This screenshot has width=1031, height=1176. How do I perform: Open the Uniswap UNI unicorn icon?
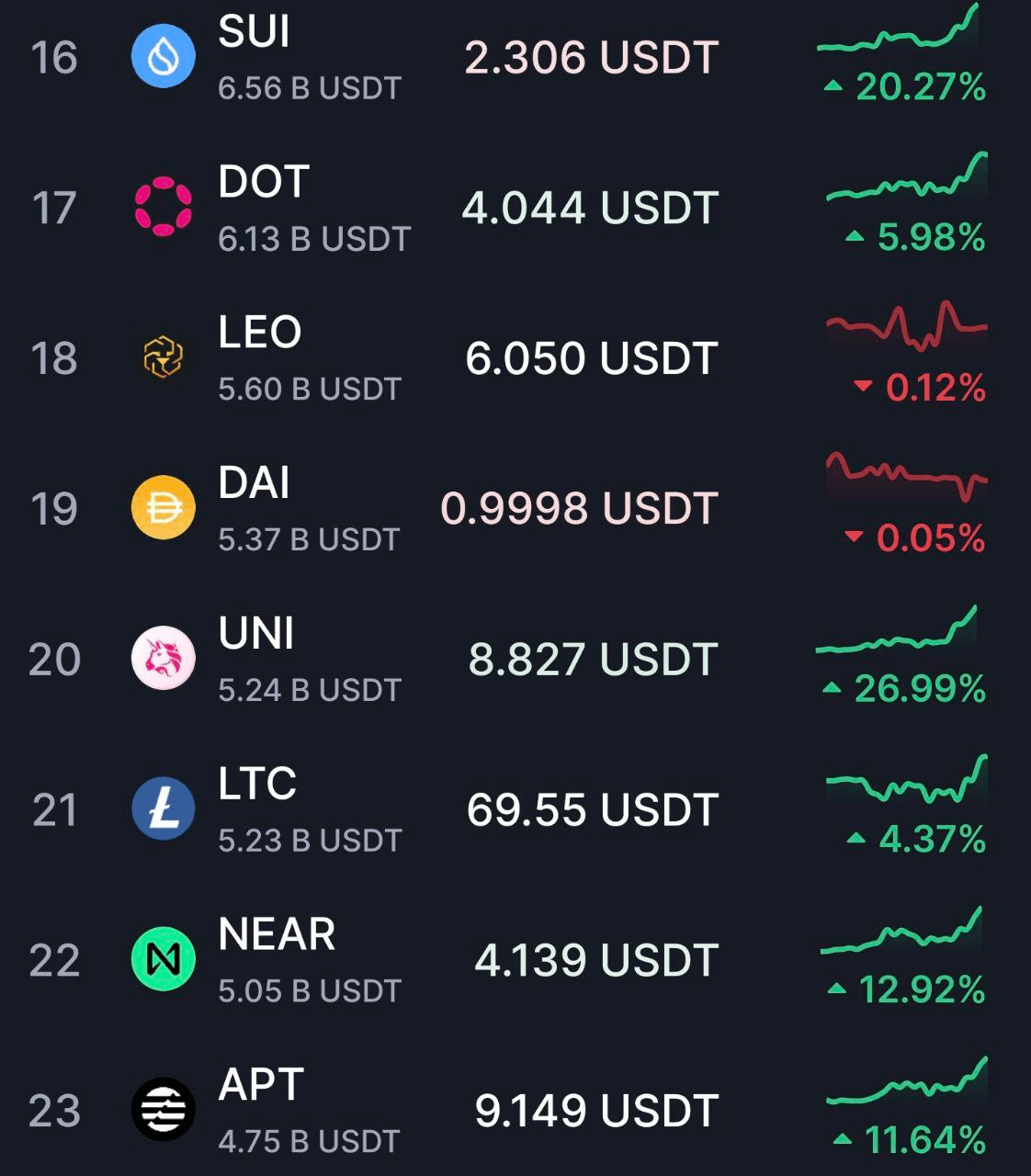point(164,658)
